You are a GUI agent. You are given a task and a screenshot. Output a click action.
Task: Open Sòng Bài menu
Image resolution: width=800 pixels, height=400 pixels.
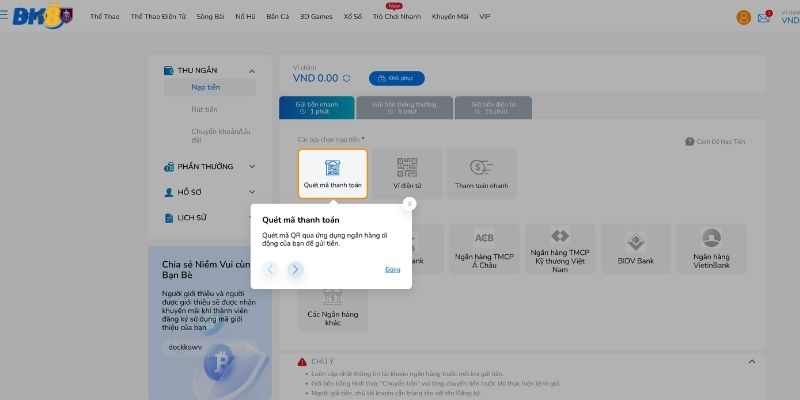[210, 16]
